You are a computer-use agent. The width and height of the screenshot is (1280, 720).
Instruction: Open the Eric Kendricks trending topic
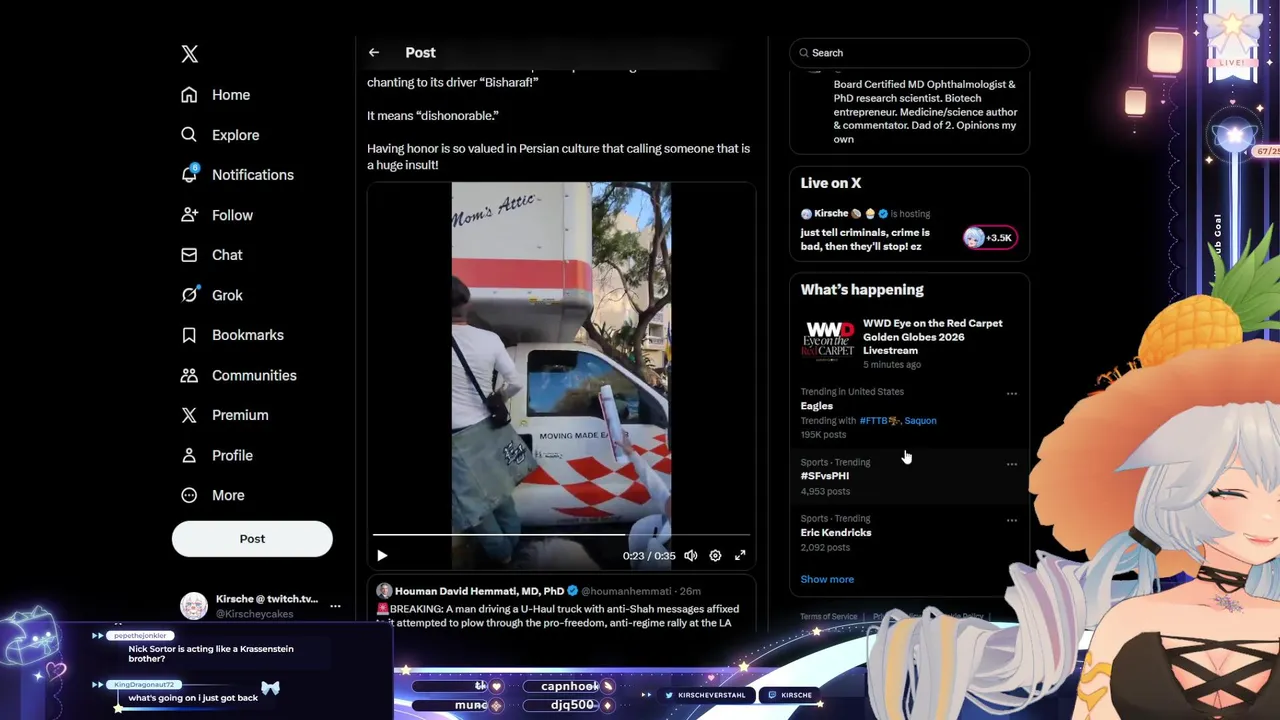point(836,533)
